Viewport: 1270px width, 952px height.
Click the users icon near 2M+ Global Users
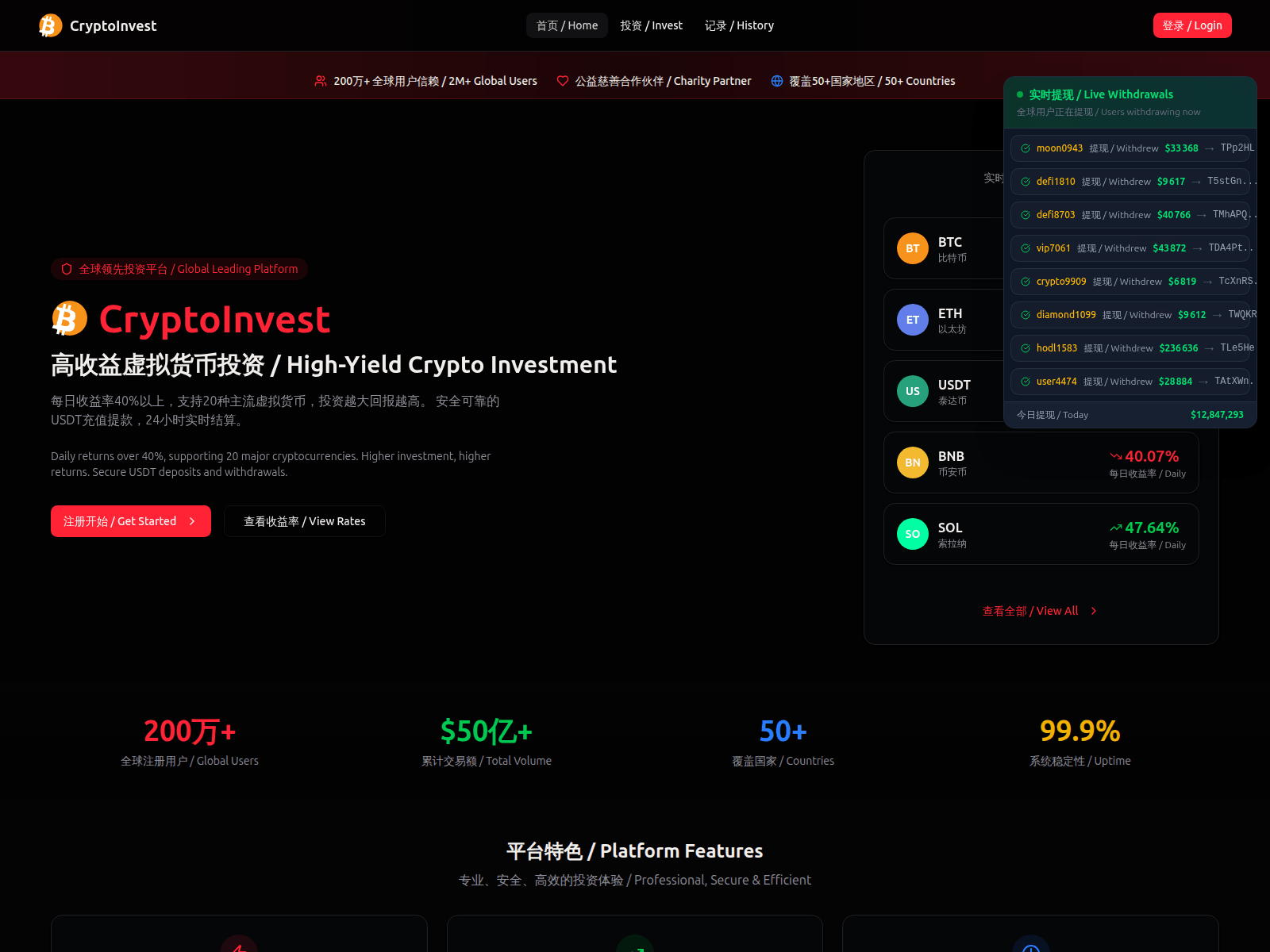(320, 80)
